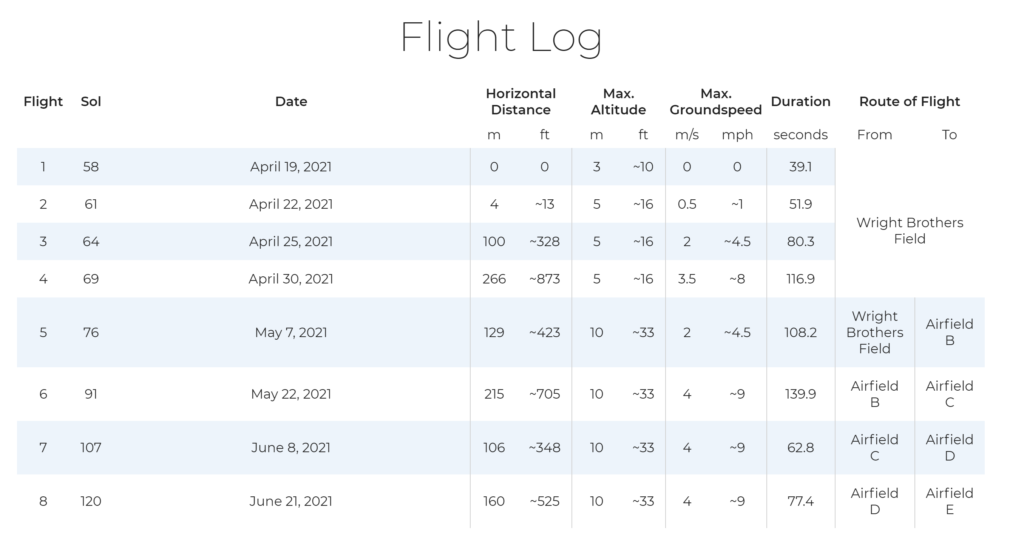This screenshot has width=1024, height=536.
Task: Click the Sol column header
Action: coord(91,101)
